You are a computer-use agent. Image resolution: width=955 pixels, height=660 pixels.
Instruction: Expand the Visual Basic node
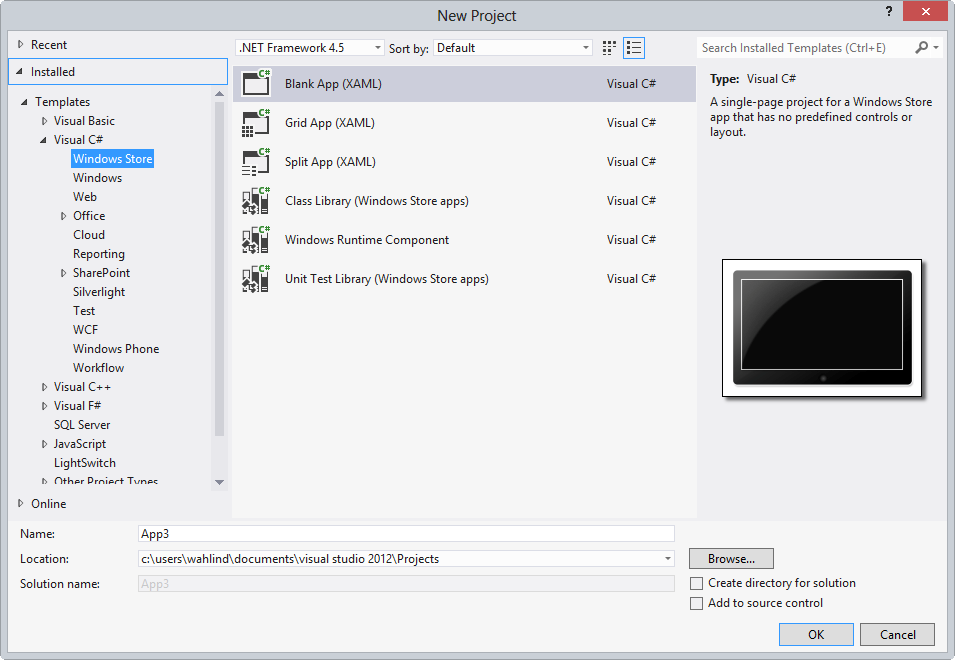[44, 121]
